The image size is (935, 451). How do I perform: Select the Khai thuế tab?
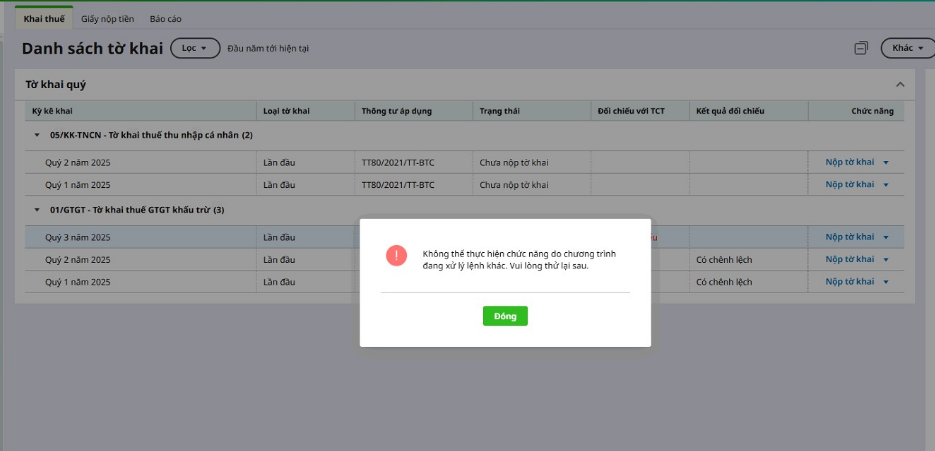43,19
